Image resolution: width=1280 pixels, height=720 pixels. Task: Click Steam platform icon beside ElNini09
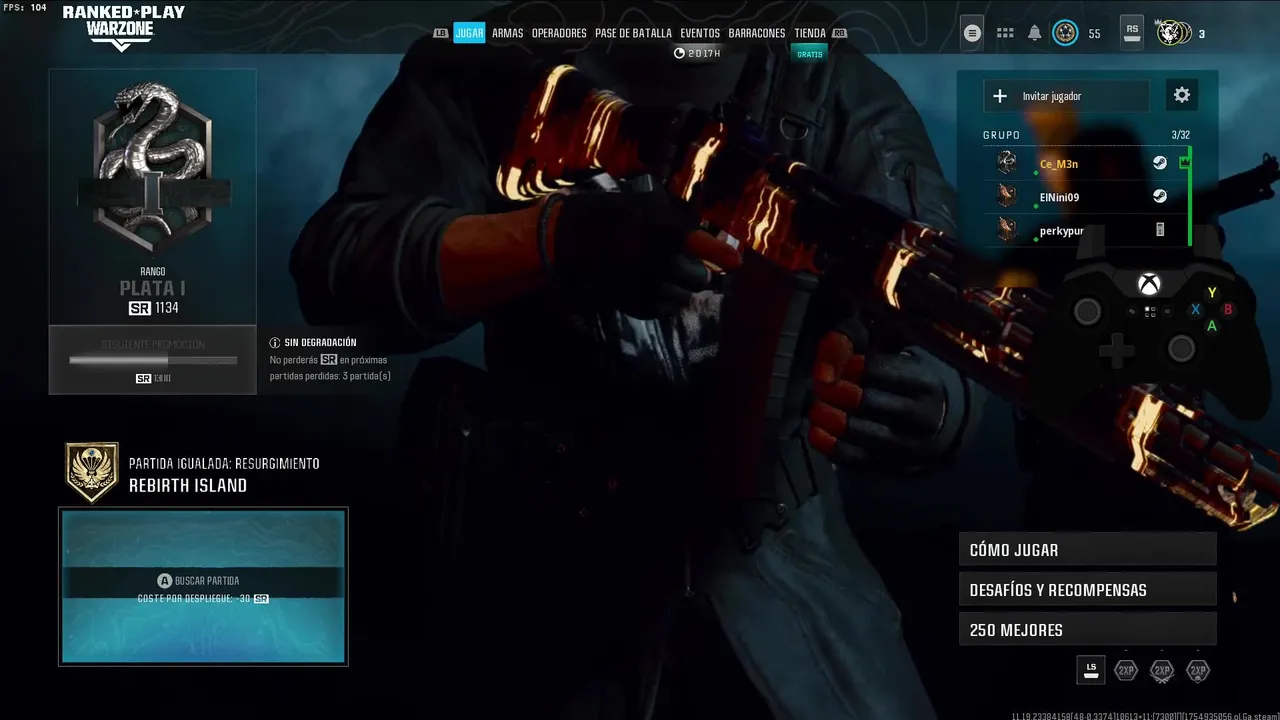click(x=1160, y=196)
